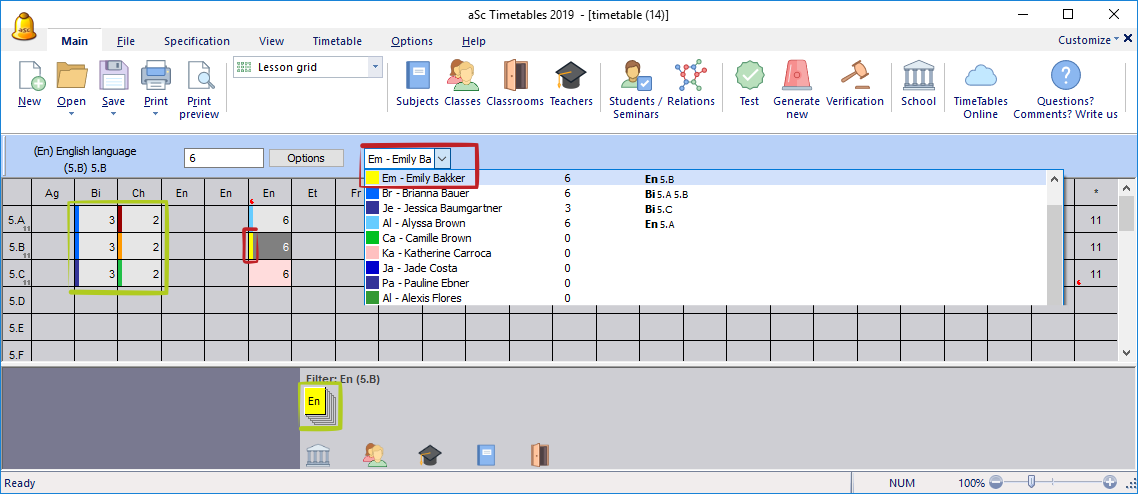Viewport: 1138px width, 494px height.
Task: Select the yellow En lesson card
Action: click(314, 401)
